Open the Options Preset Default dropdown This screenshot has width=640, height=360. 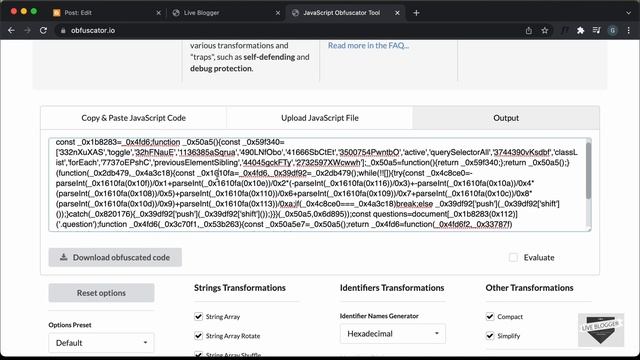point(101,343)
